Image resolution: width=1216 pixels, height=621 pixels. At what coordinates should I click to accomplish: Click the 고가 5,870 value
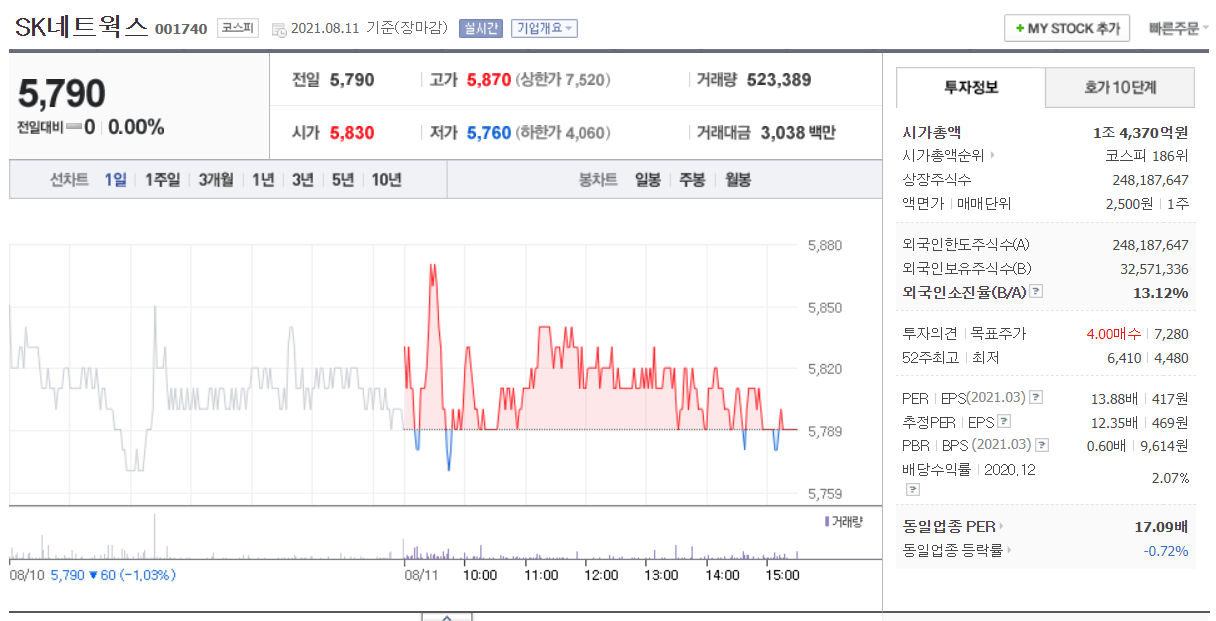(x=489, y=80)
